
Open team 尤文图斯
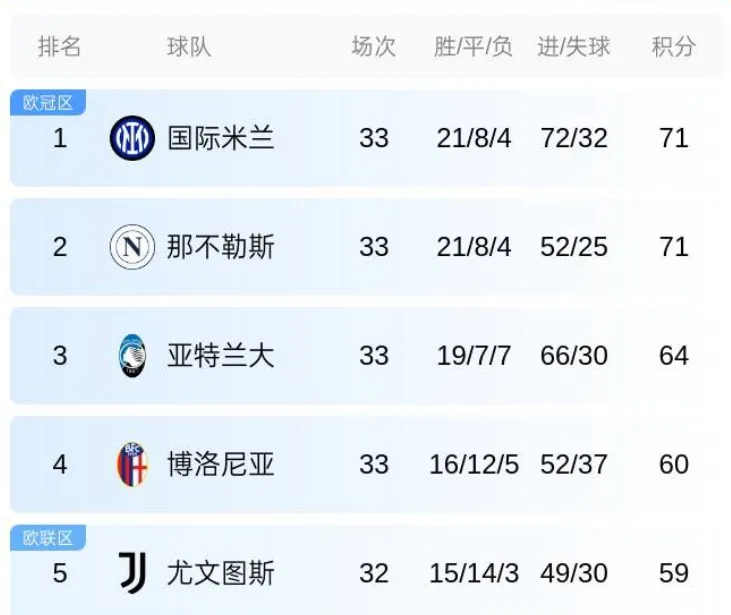[x=221, y=573]
